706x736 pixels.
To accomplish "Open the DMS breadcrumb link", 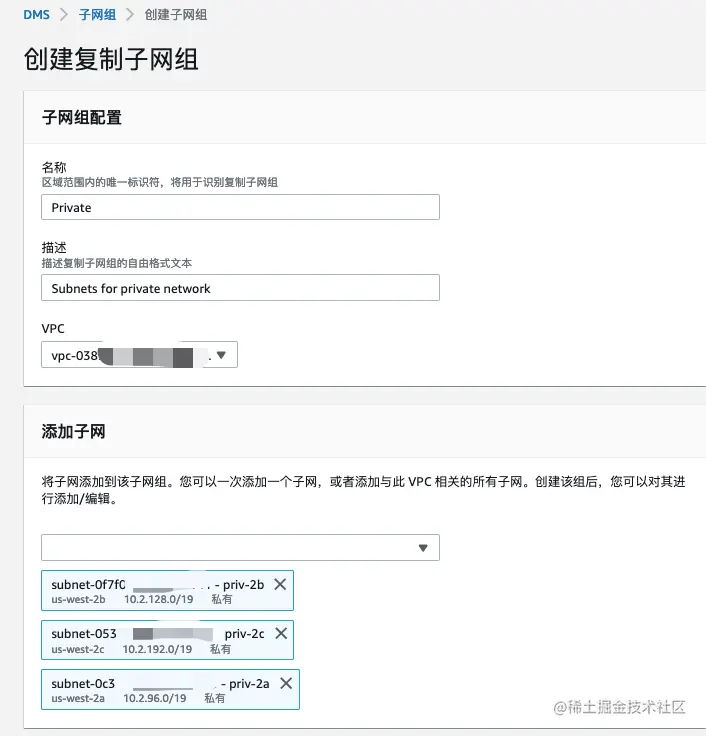I will coord(36,15).
